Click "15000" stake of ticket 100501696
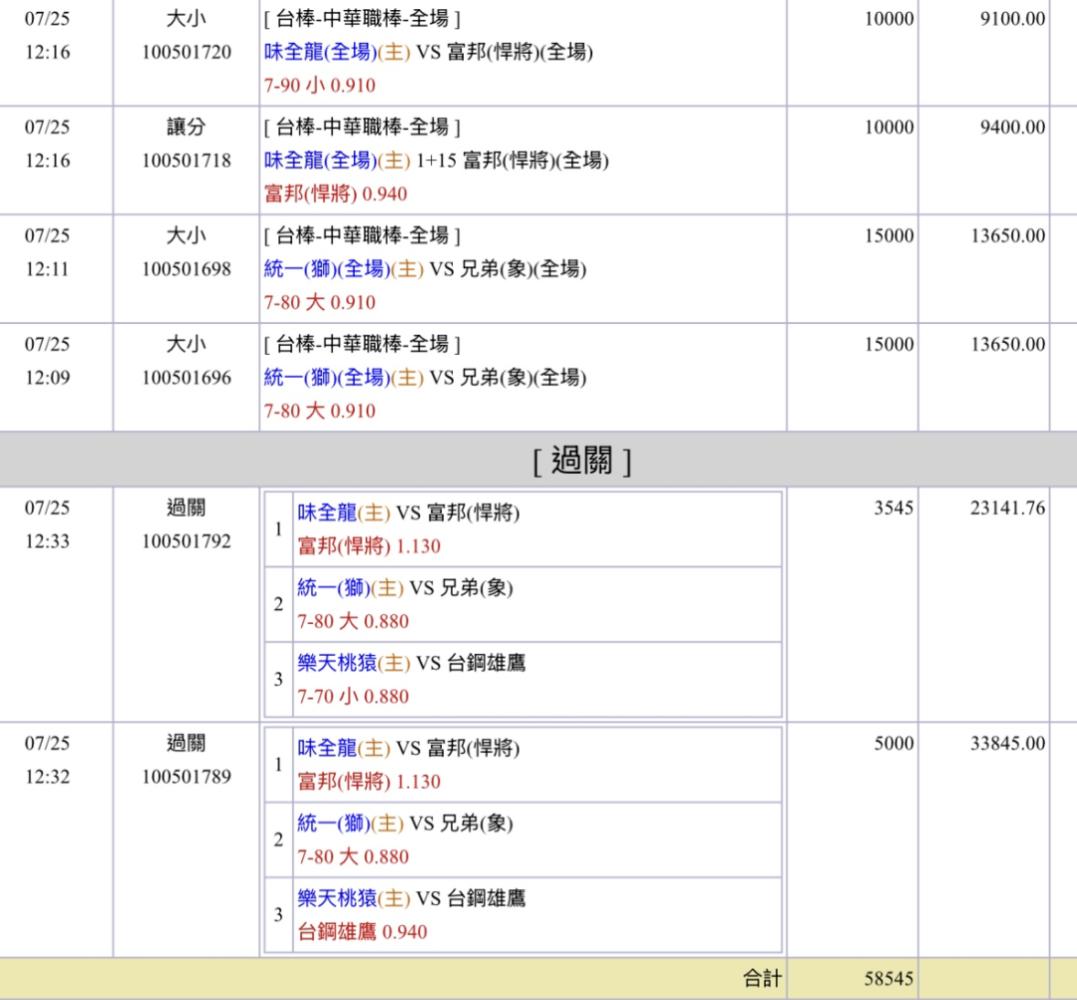 889,344
